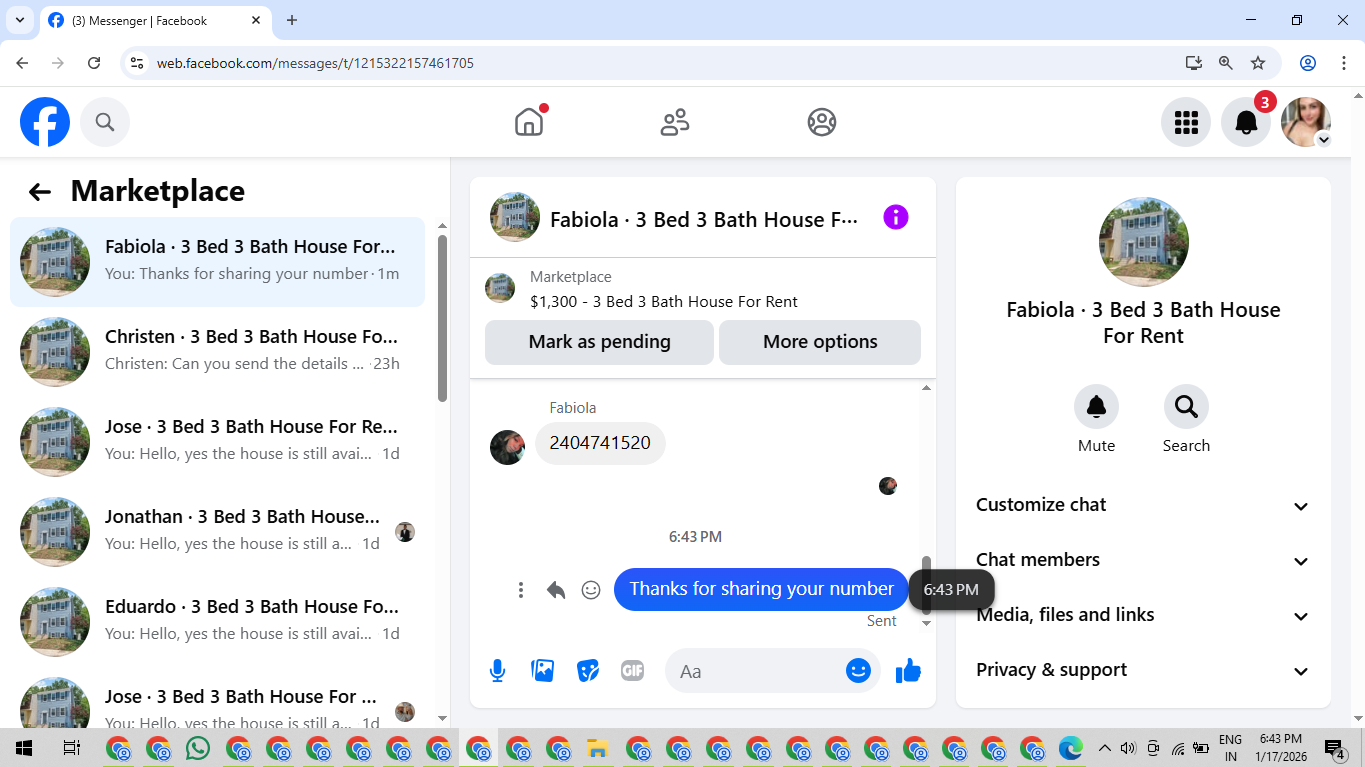Open Eduardo conversation in list
Viewport: 1365px width, 767px height.
pyautogui.click(x=218, y=622)
